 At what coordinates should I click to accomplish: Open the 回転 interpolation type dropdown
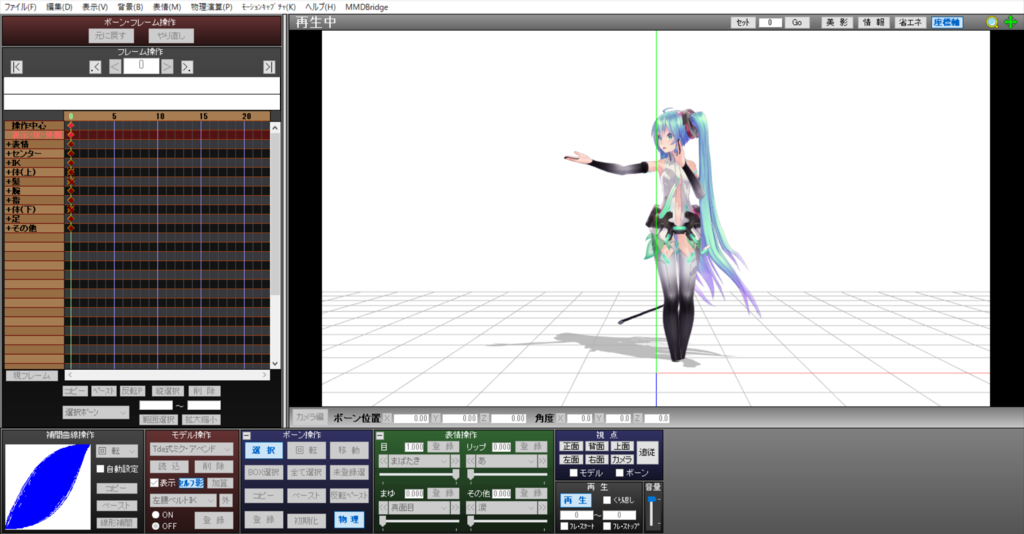[118, 451]
